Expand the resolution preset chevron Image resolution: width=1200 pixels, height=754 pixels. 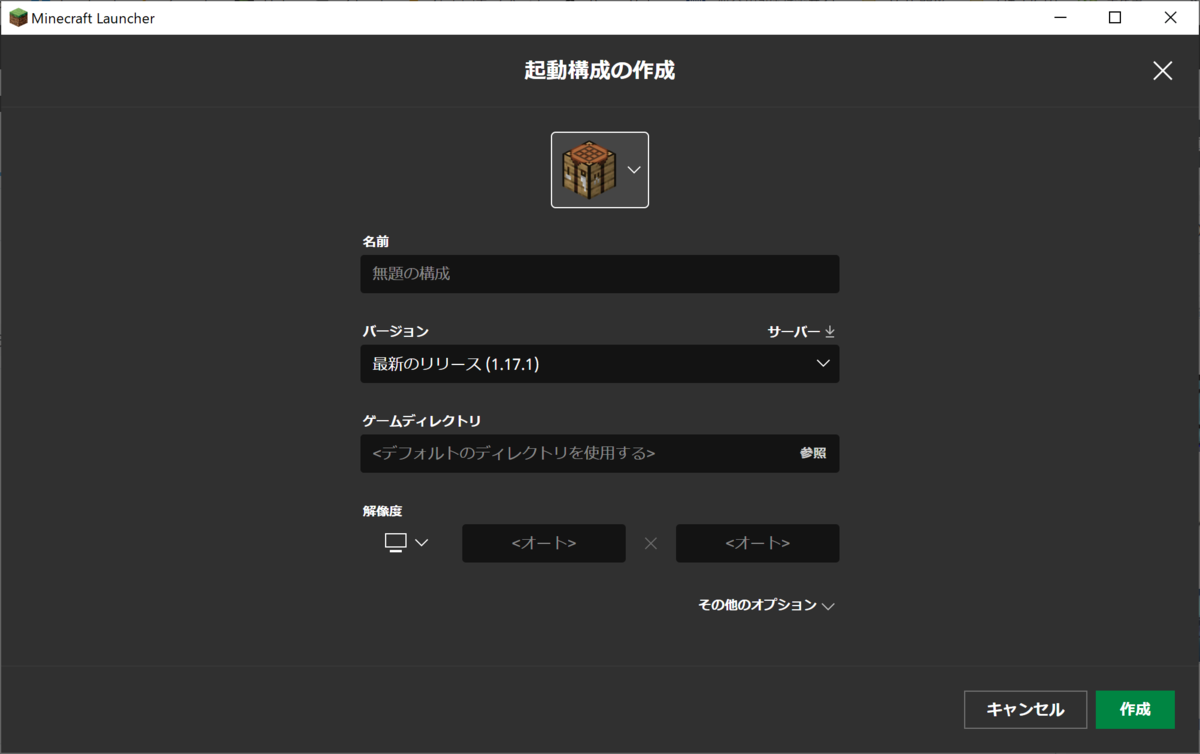tap(421, 543)
